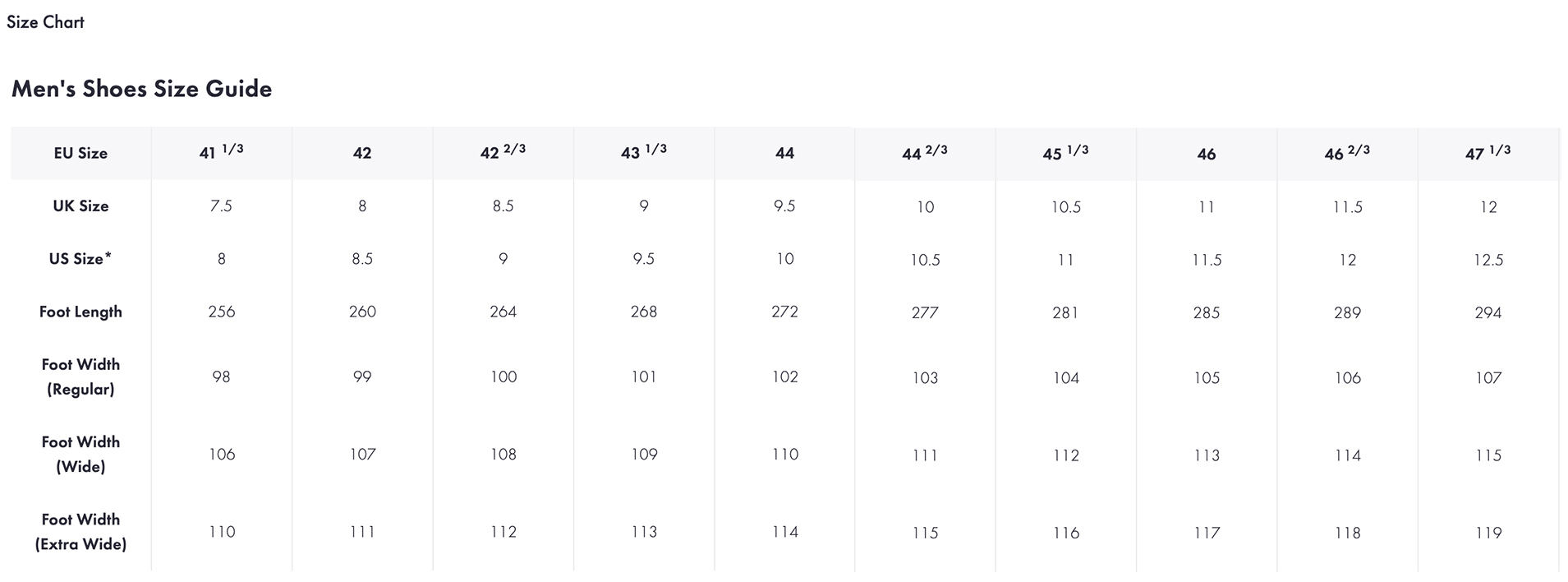Select the foot length 277 cell
Viewport: 1568px width, 582px height.
point(925,313)
